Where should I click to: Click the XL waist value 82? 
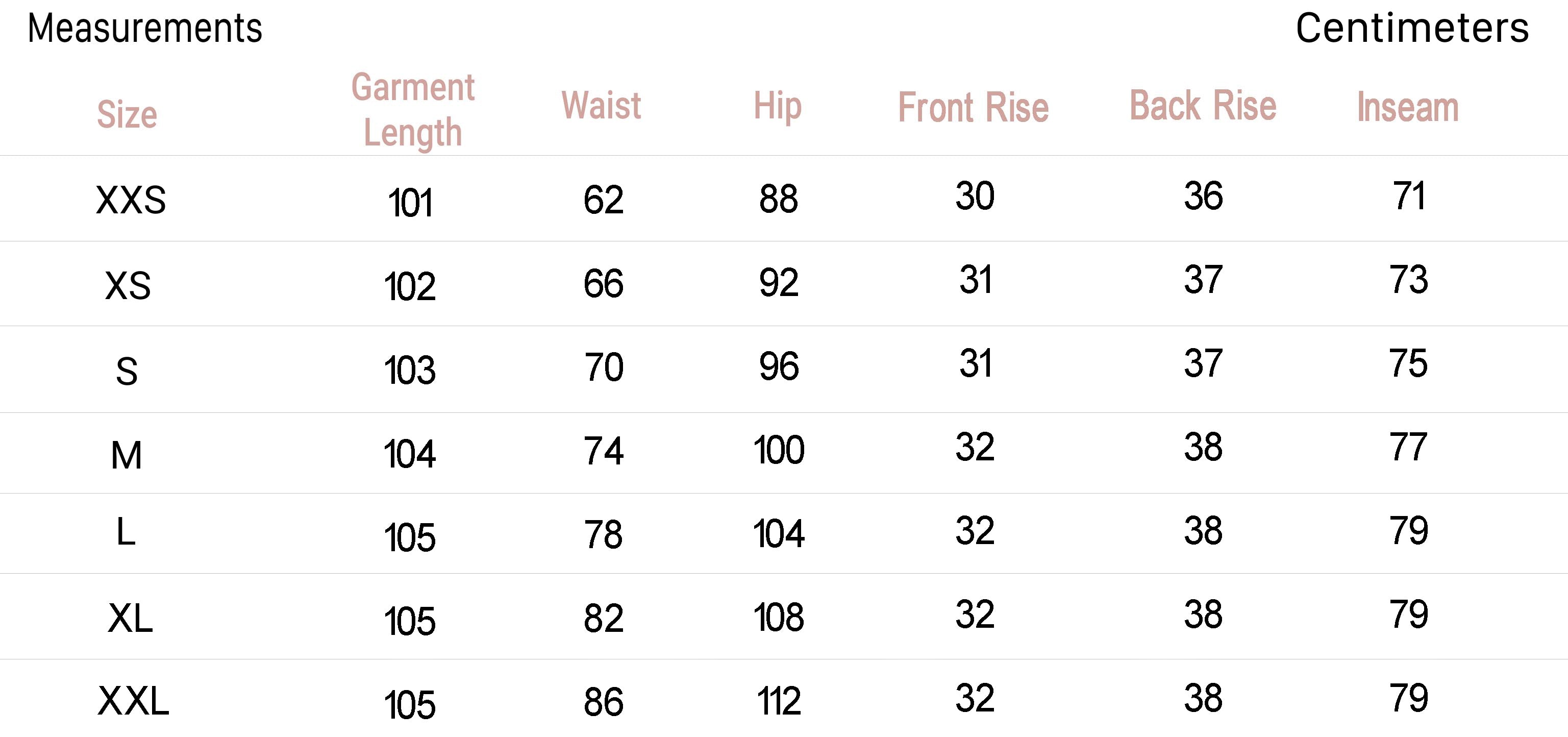coord(603,618)
